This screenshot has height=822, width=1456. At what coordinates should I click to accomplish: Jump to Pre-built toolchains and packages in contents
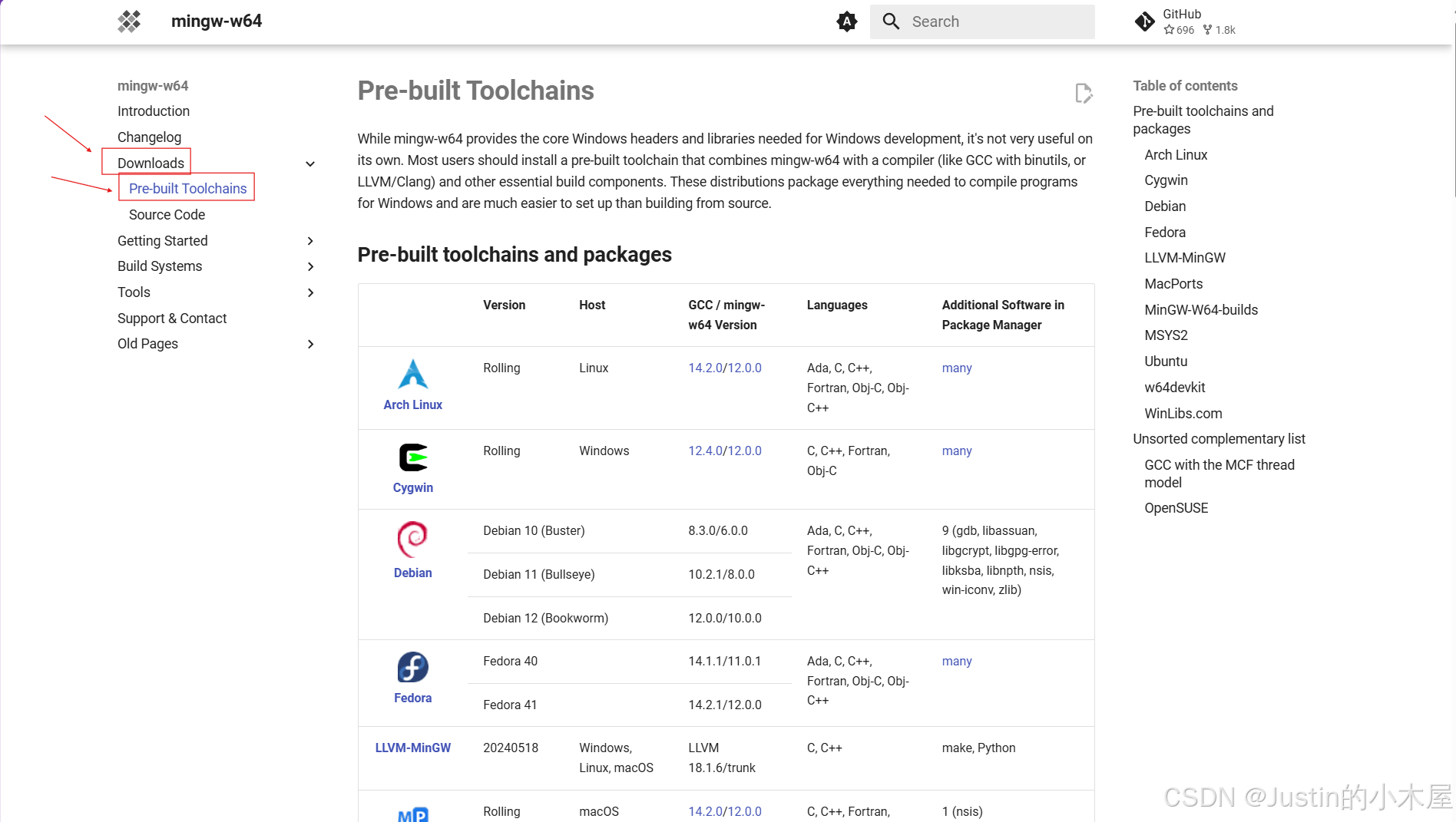pyautogui.click(x=1203, y=120)
